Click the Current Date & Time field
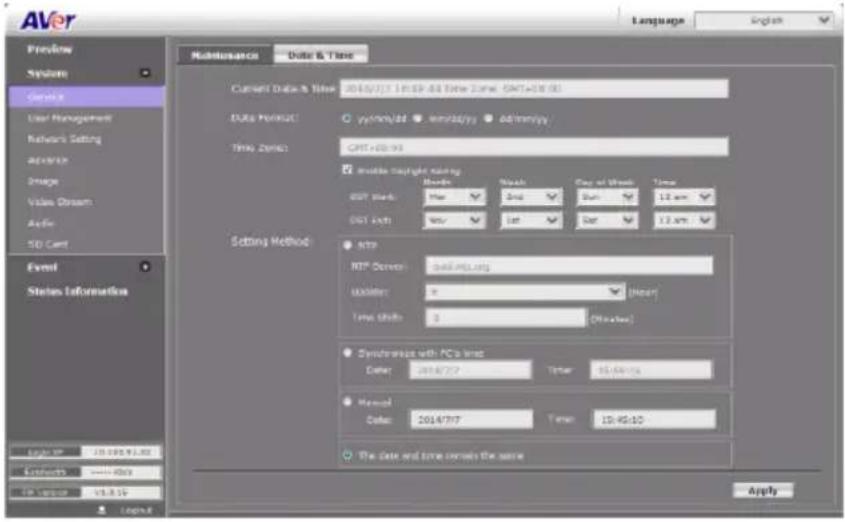845x522 pixels. point(534,88)
